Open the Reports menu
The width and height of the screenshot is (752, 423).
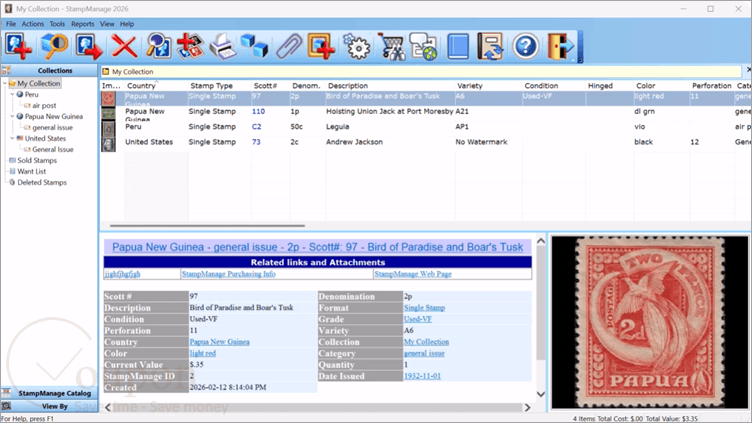coord(82,24)
